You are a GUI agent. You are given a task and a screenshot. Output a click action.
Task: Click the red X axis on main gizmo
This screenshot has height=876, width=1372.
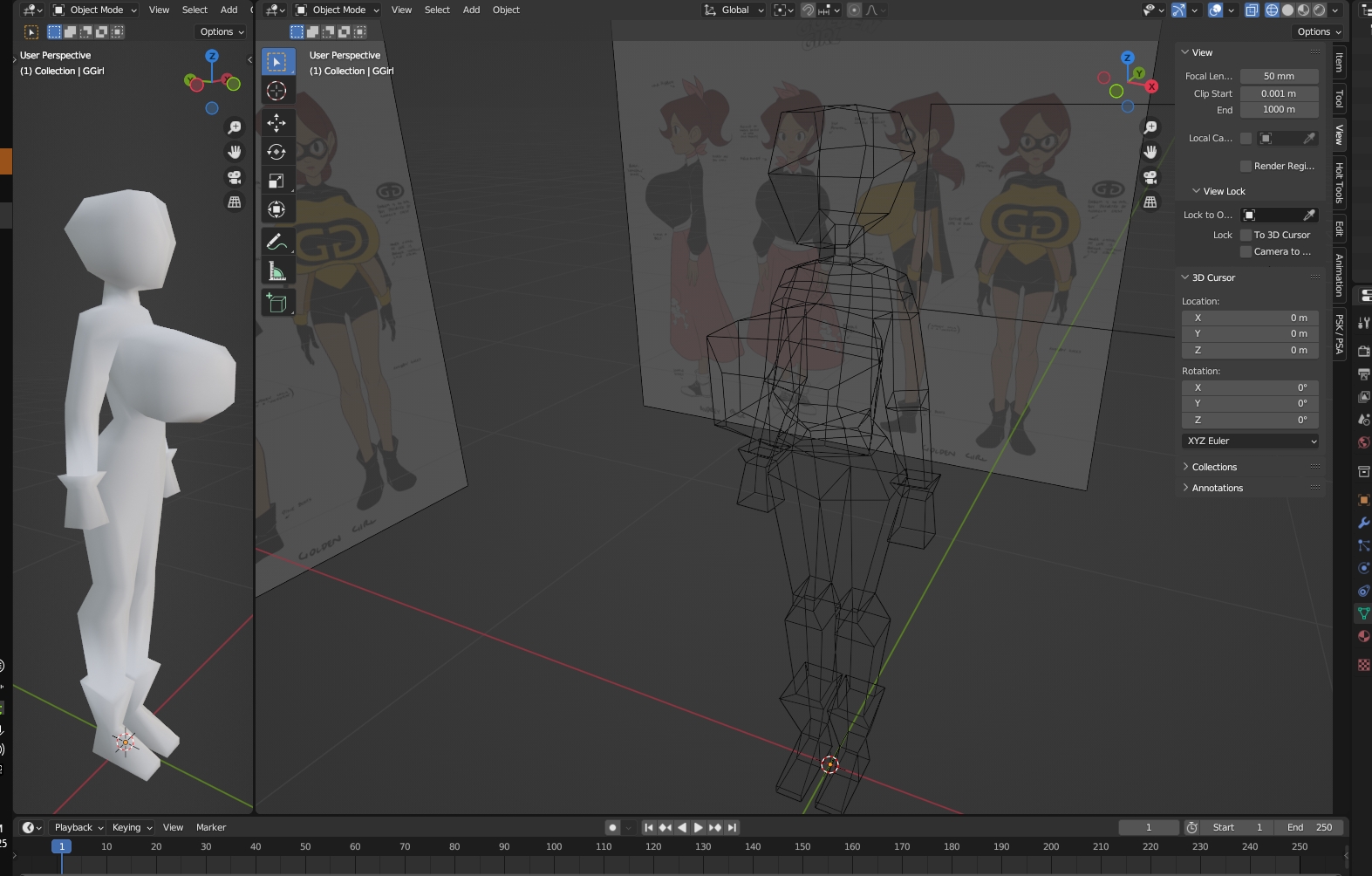tap(1152, 86)
